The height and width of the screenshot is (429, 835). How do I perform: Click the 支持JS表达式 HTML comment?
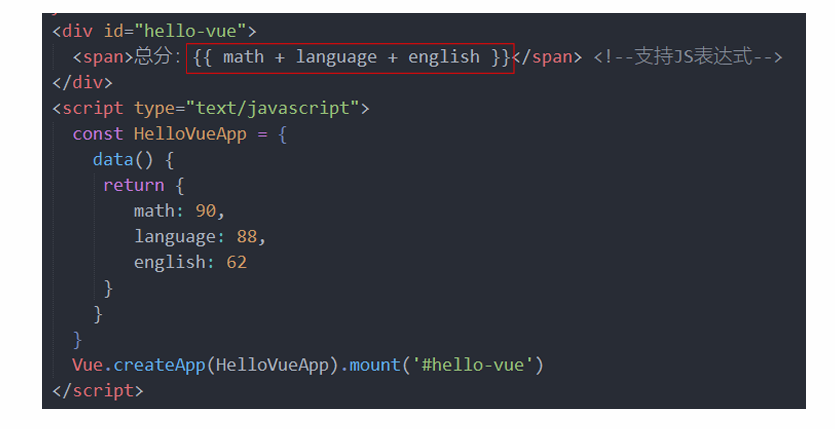point(687,57)
